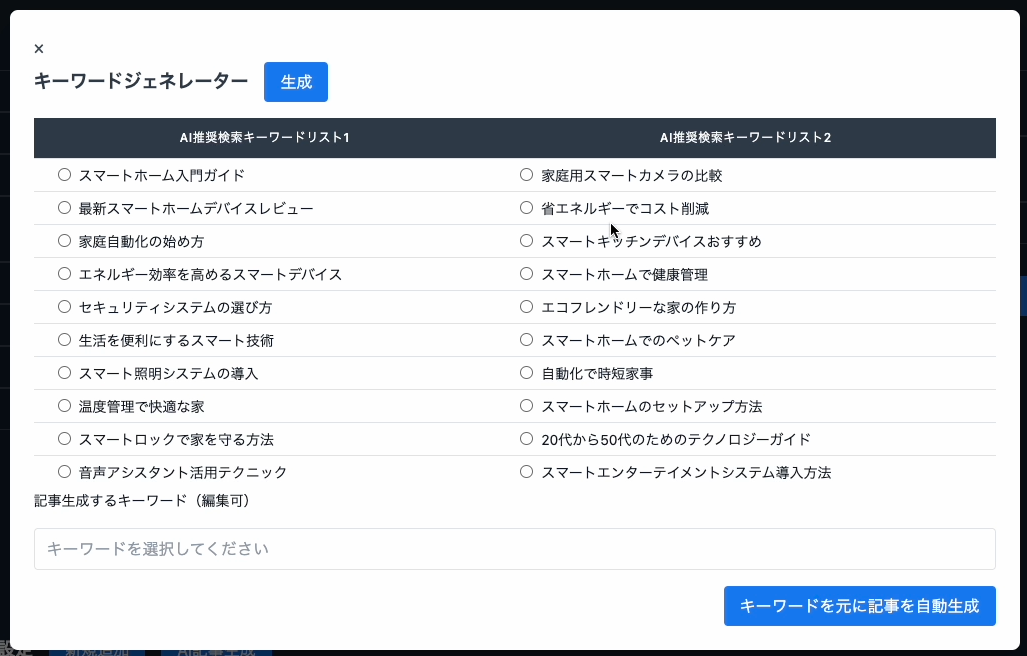Click the blue 生成 button

(296, 82)
